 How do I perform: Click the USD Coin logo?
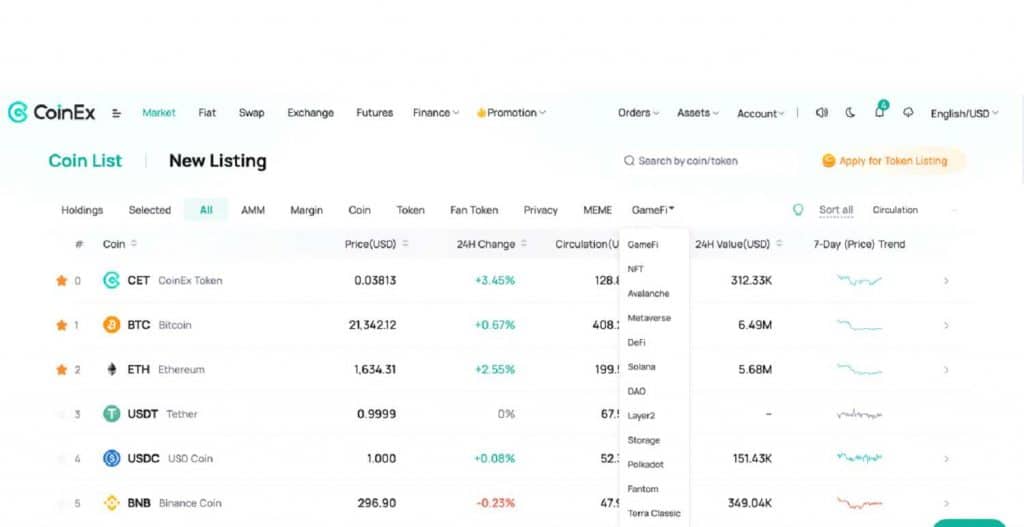click(x=112, y=458)
